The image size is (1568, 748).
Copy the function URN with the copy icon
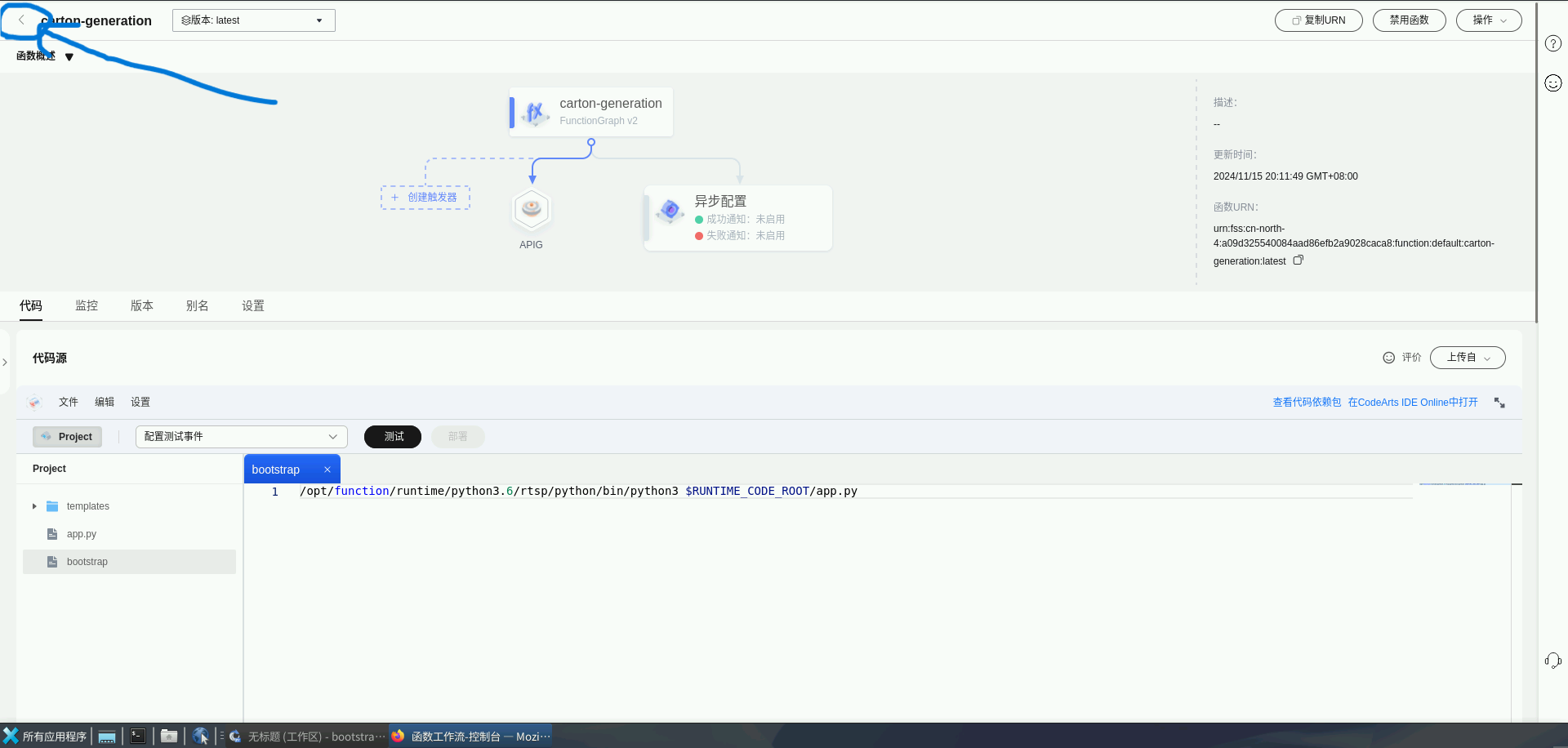coord(1298,260)
